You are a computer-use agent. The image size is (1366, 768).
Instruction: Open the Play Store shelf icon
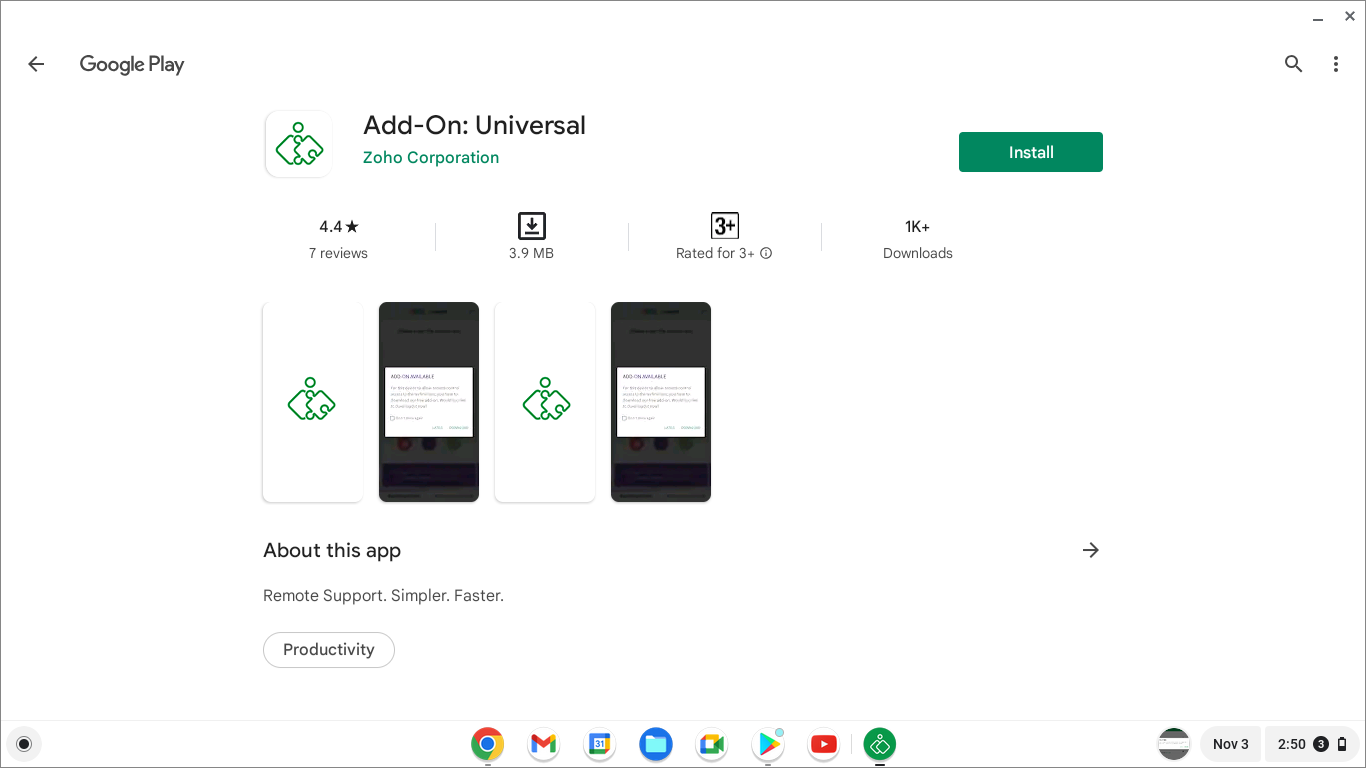(767, 744)
